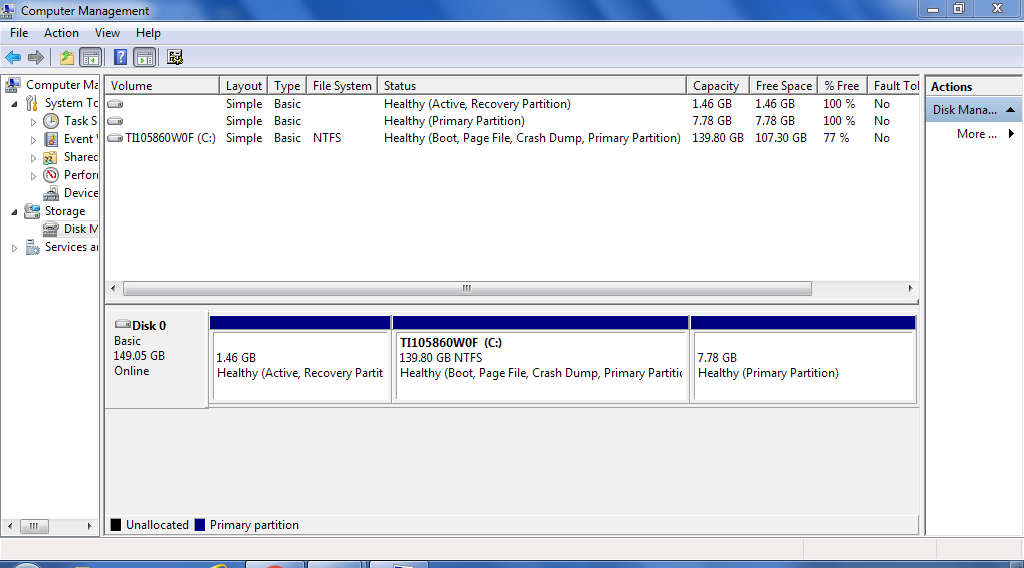This screenshot has width=1024, height=568.
Task: Select Disk Management tree icon
Action: pos(51,229)
